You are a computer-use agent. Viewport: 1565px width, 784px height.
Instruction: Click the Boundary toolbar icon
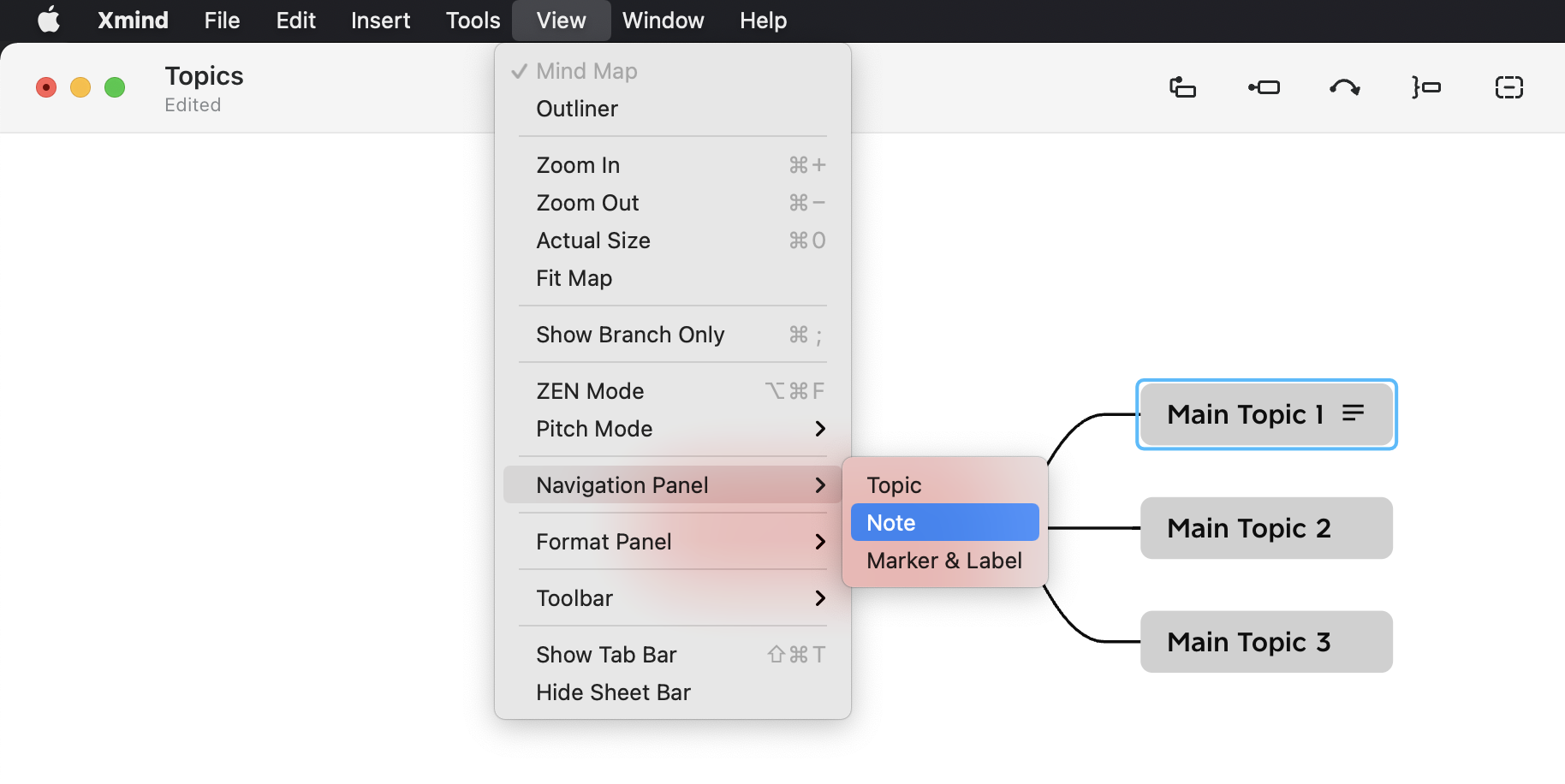click(x=1508, y=87)
